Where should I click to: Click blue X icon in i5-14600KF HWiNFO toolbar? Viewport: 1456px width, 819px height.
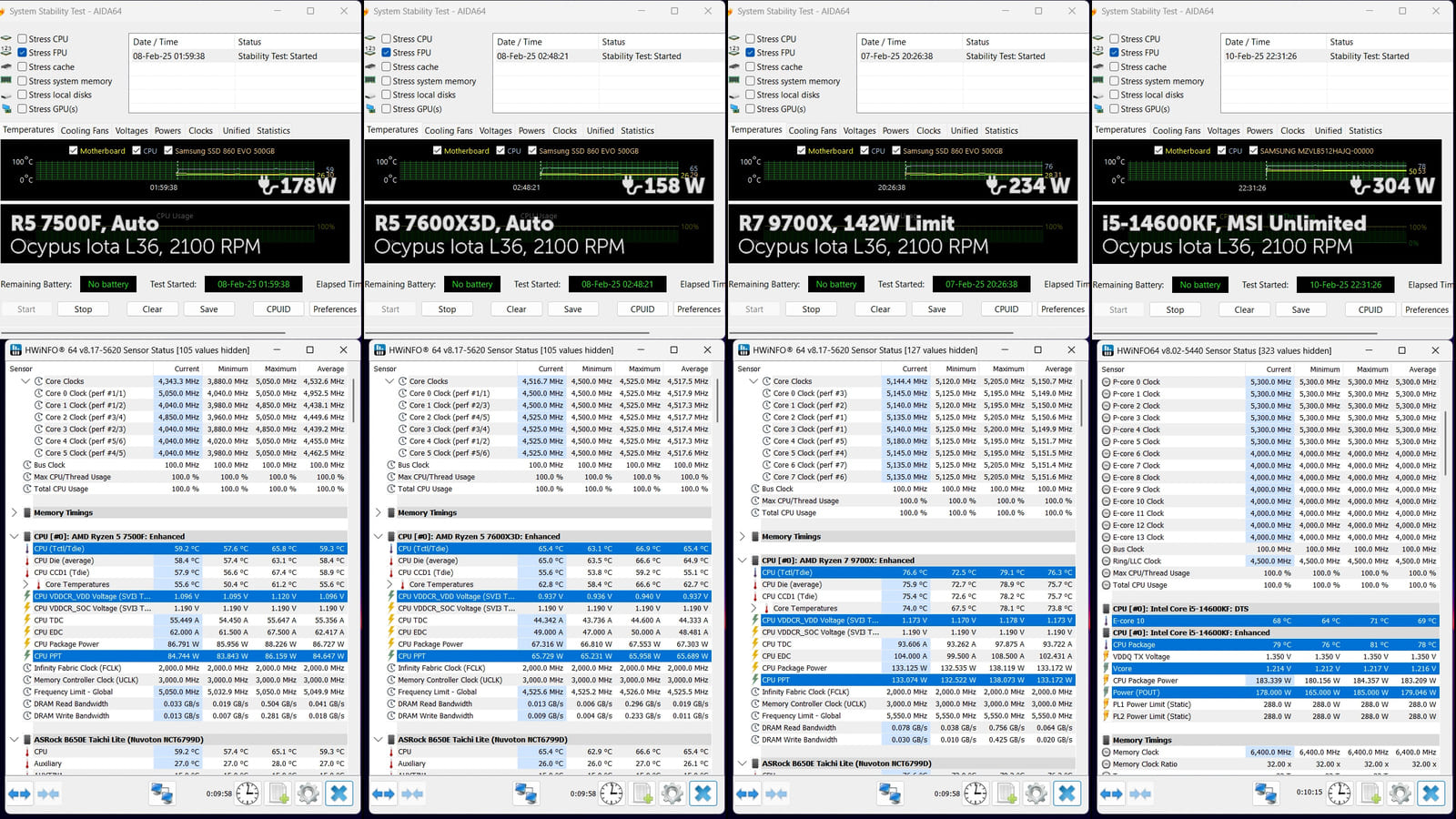point(1431,794)
